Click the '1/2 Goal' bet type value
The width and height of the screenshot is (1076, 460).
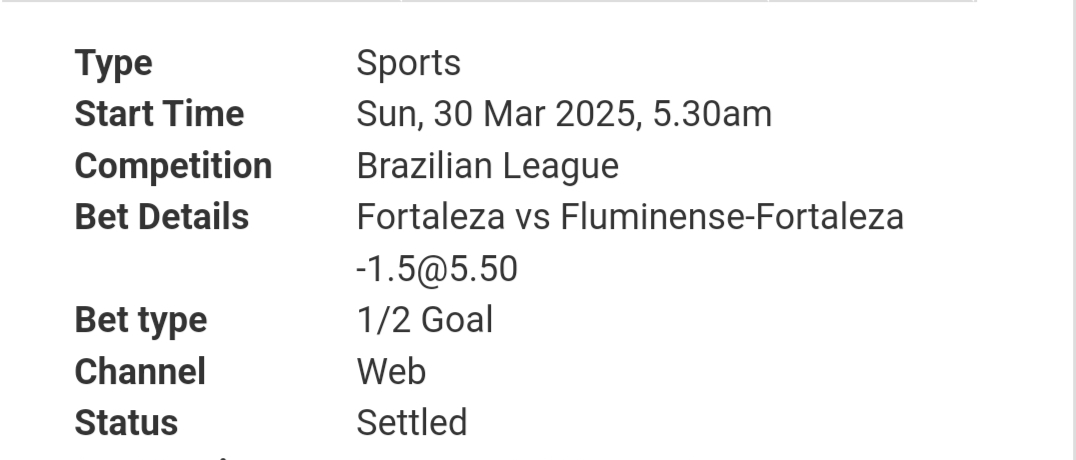425,320
